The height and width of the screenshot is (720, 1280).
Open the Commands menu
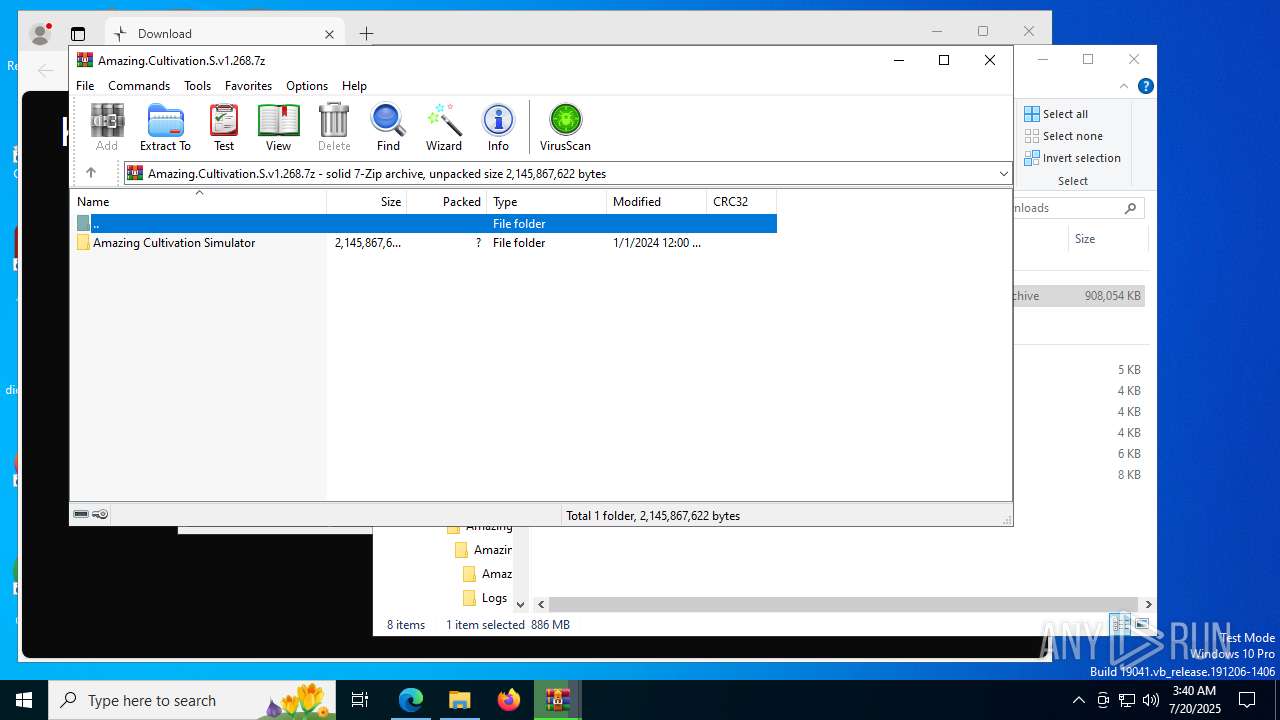(x=139, y=86)
